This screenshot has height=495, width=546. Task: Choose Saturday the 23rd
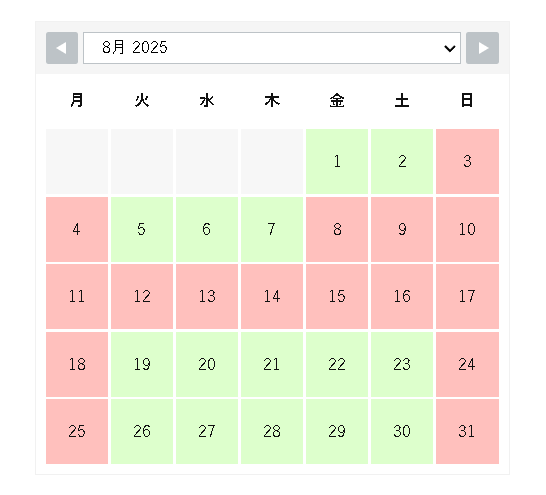[402, 364]
